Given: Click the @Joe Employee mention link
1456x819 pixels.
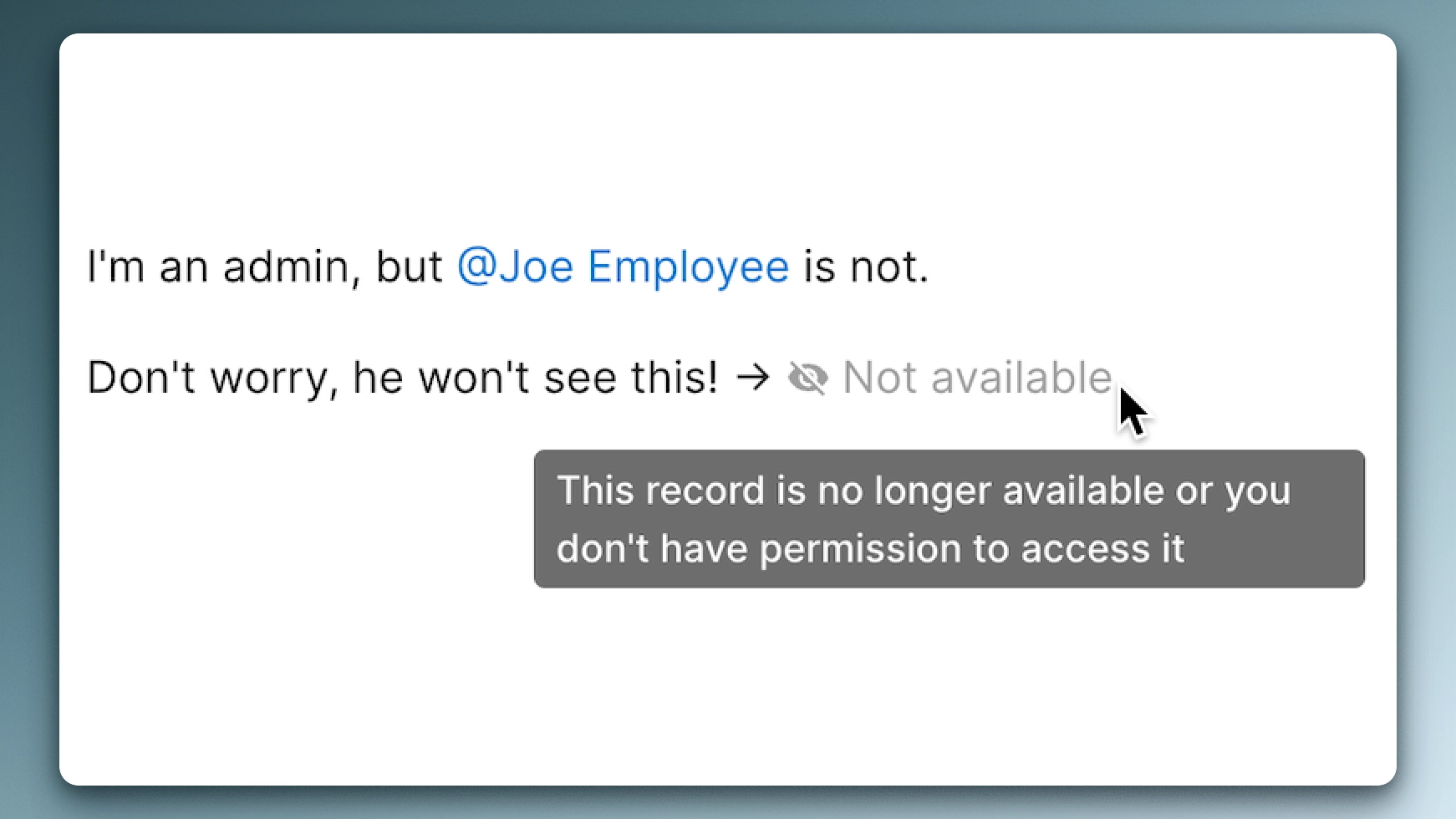Looking at the screenshot, I should coord(622,266).
